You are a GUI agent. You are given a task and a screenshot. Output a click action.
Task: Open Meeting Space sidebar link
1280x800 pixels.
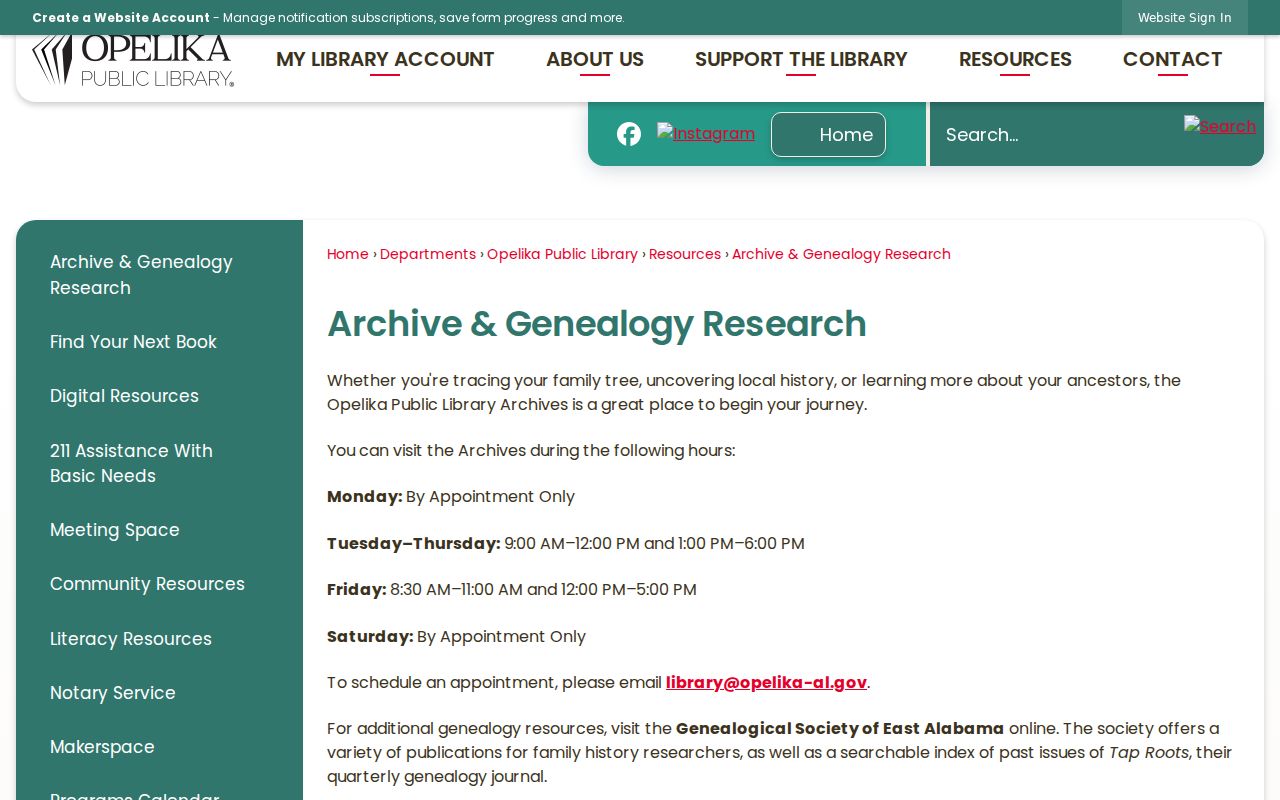pos(159,530)
